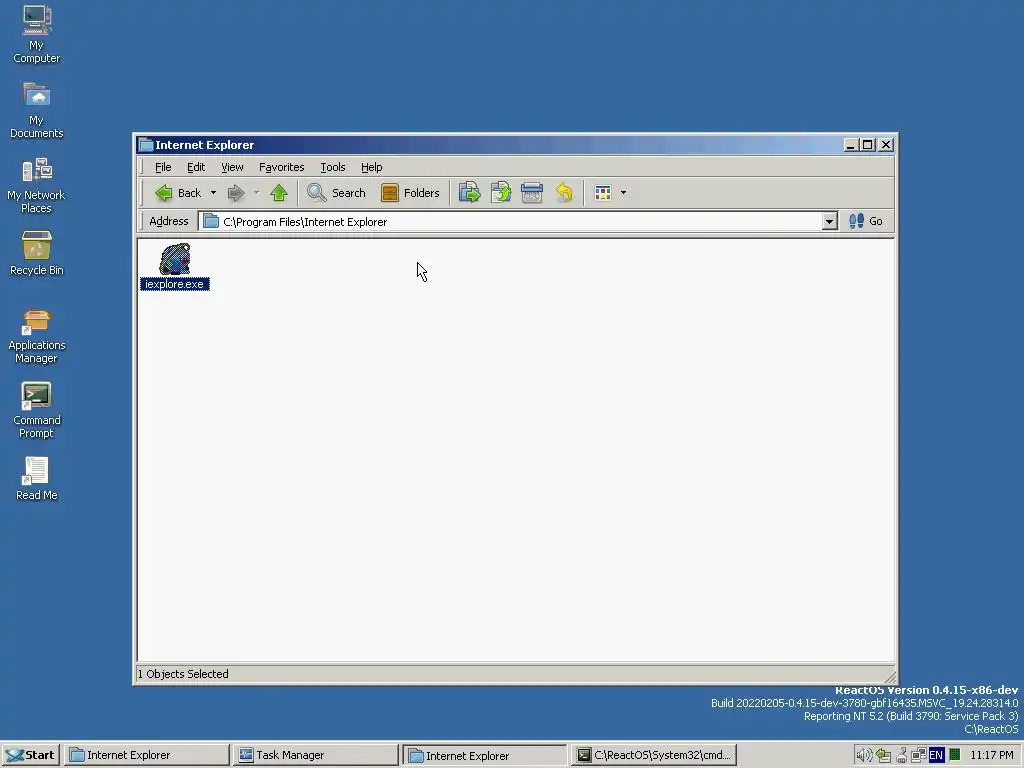Select the Recycle Bin desktop icon
Screen dimensions: 1024x768
tap(37, 253)
